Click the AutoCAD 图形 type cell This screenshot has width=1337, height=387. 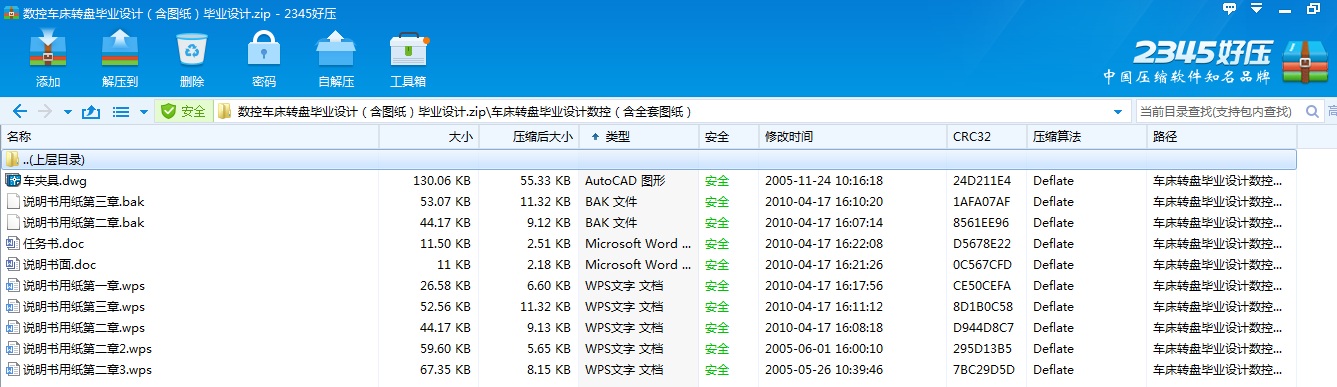pyautogui.click(x=625, y=181)
